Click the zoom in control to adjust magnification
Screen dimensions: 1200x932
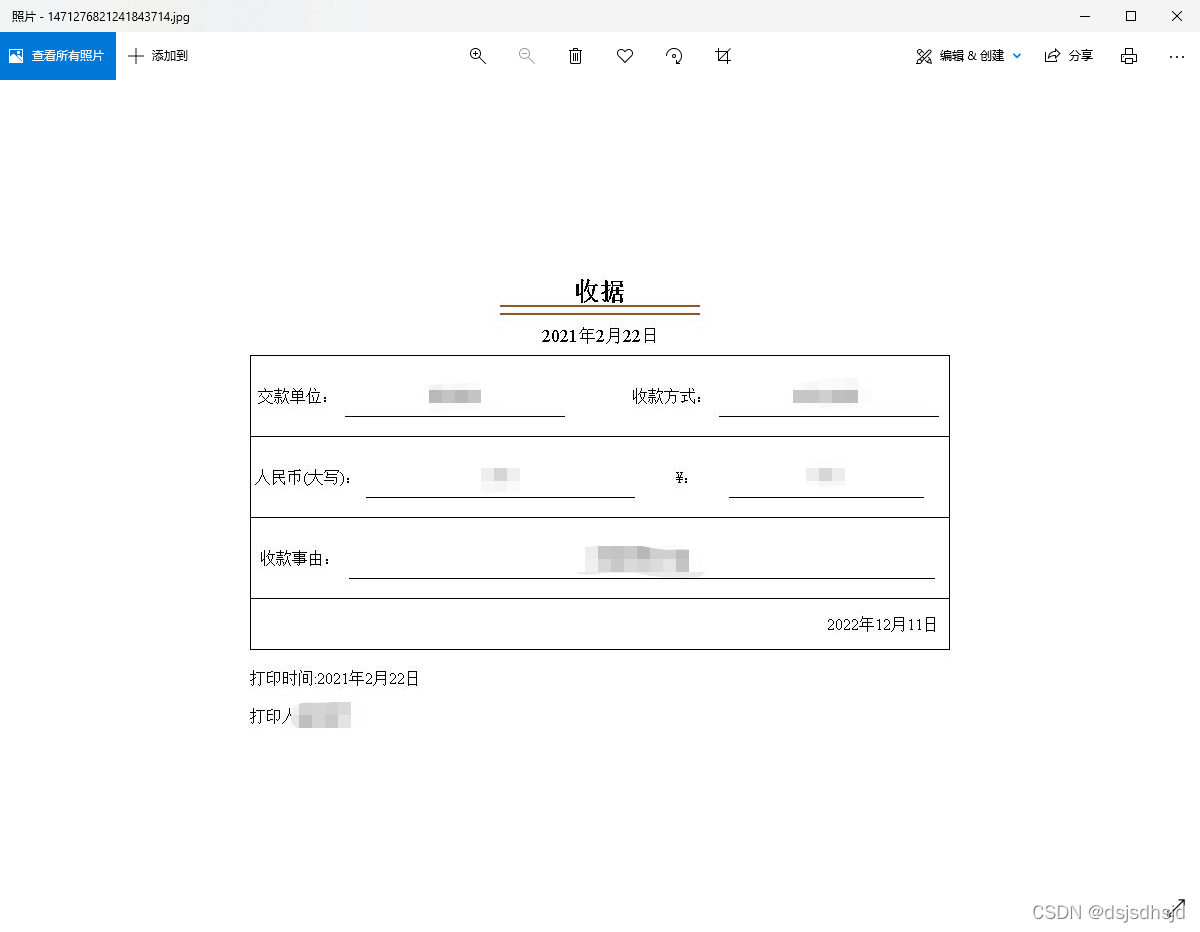[x=477, y=56]
